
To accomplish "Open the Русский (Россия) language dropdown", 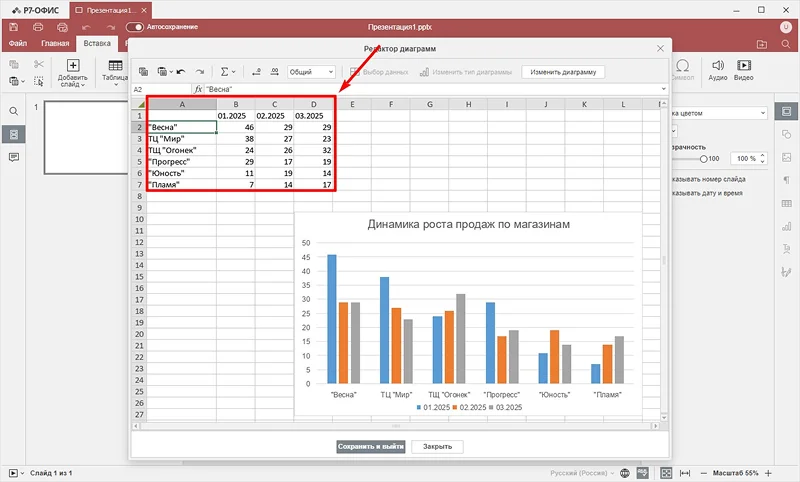I will coord(582,473).
